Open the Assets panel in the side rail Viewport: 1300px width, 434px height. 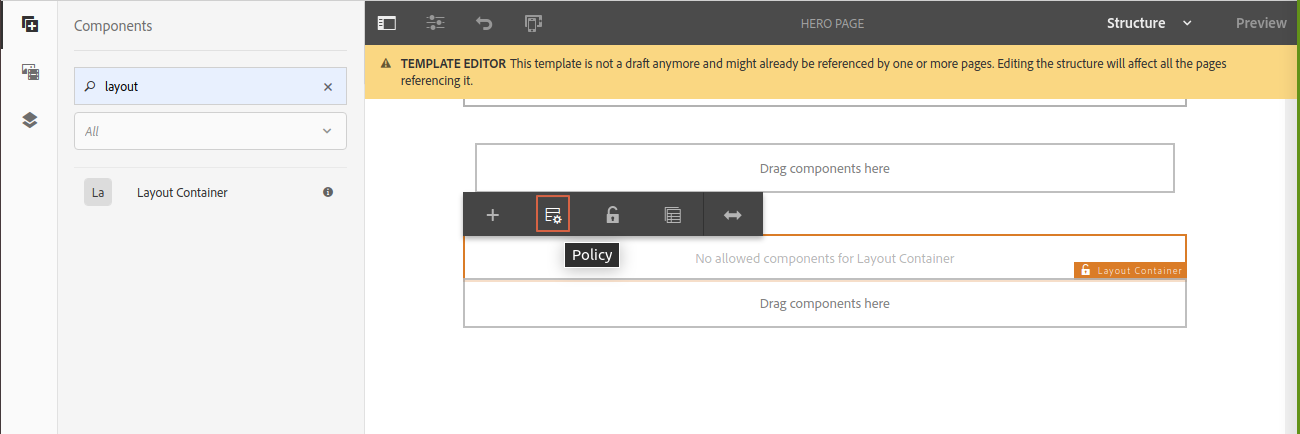pyautogui.click(x=29, y=72)
